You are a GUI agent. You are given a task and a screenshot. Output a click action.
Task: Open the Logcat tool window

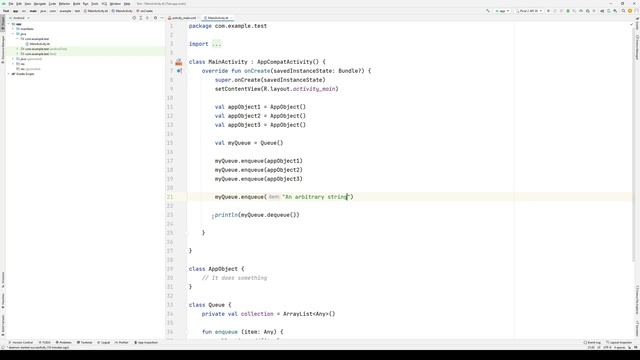(104, 342)
